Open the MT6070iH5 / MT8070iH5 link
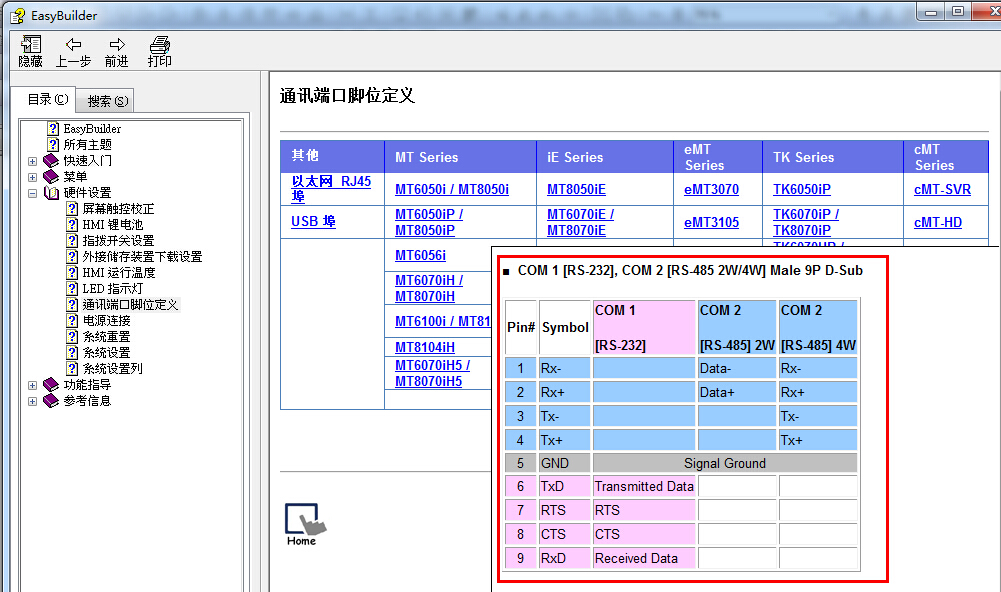 [x=432, y=373]
